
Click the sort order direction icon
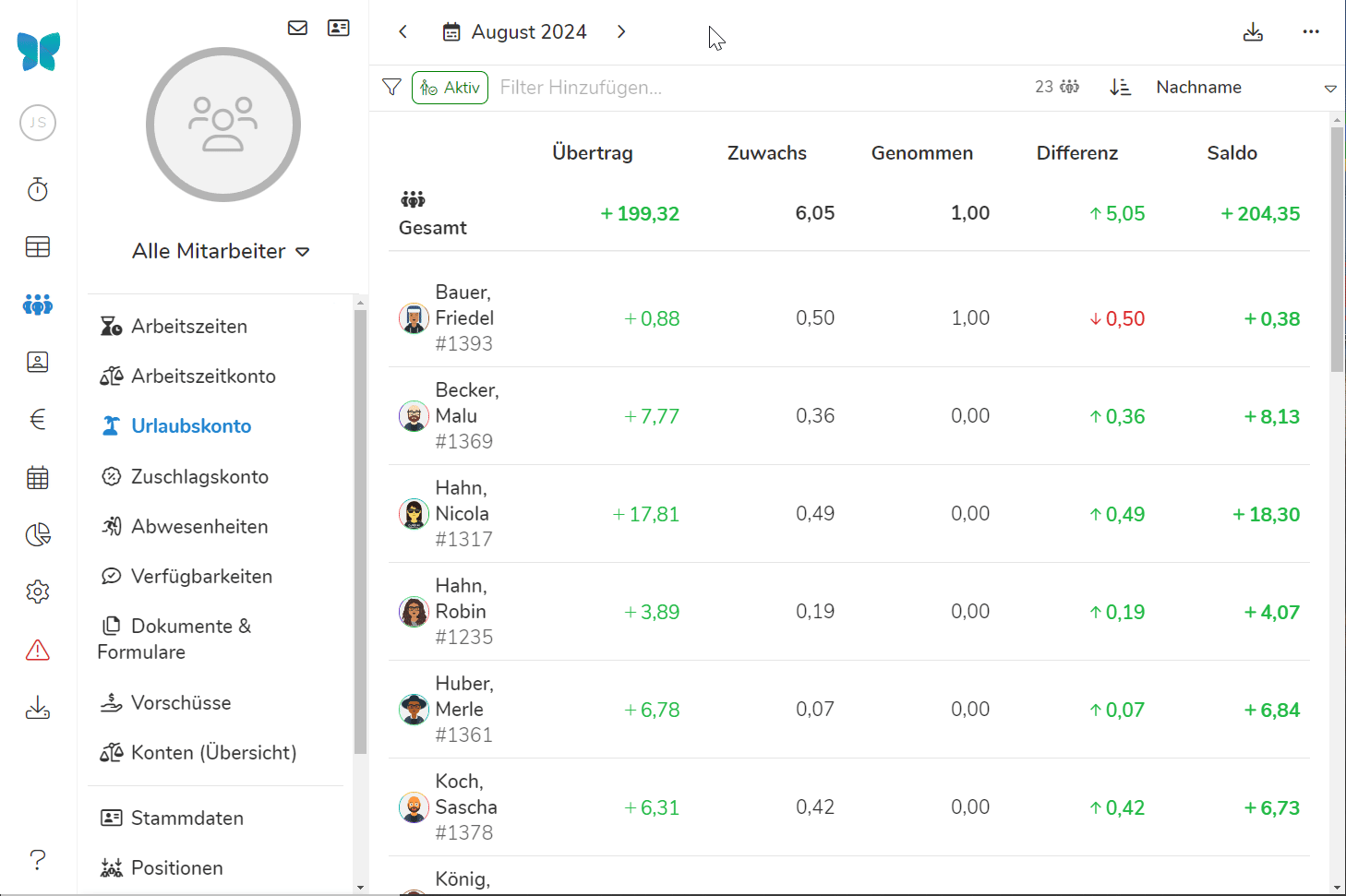[1120, 87]
